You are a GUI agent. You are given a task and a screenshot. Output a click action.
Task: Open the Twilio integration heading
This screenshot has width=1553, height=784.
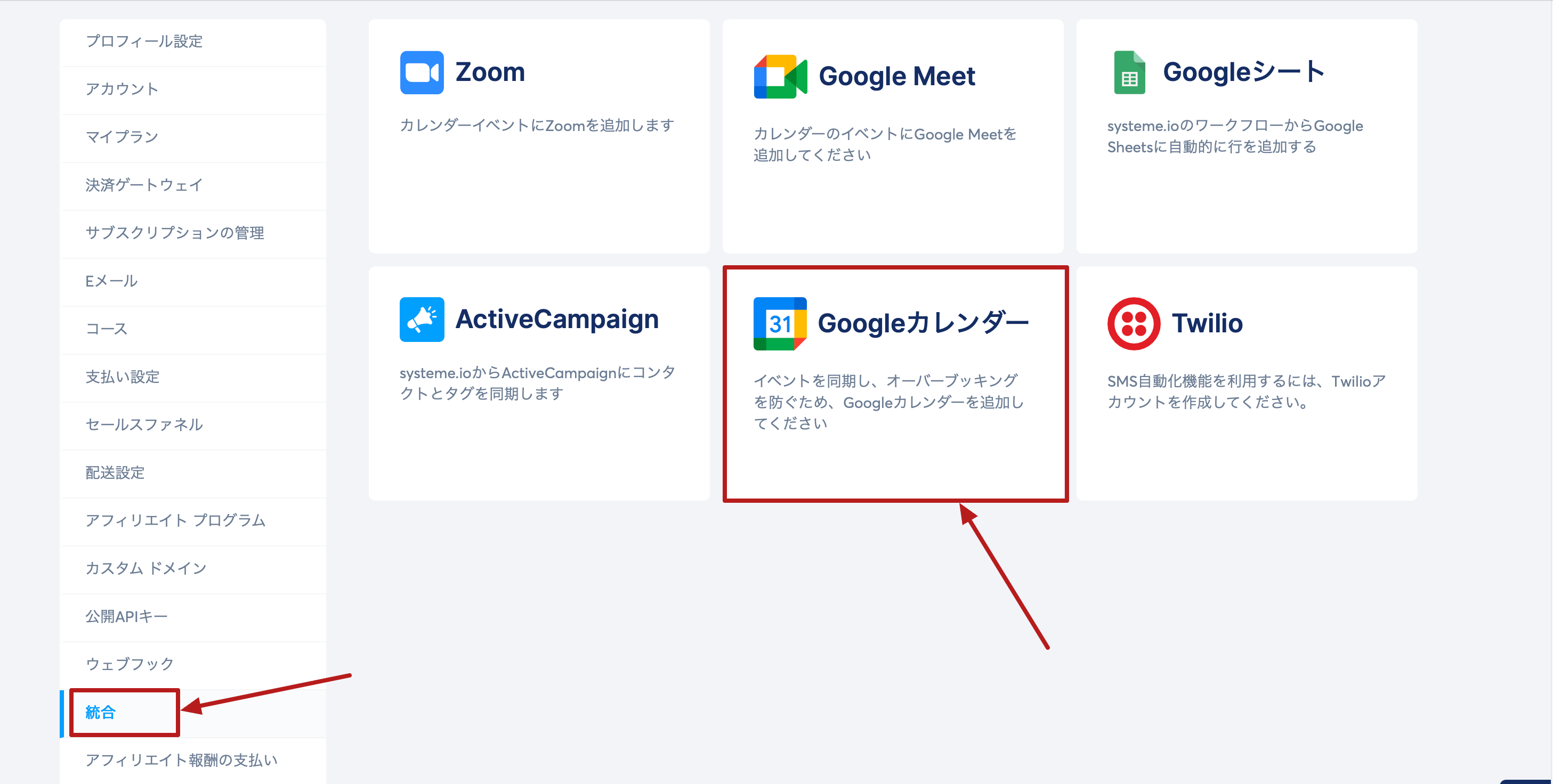(x=1207, y=324)
